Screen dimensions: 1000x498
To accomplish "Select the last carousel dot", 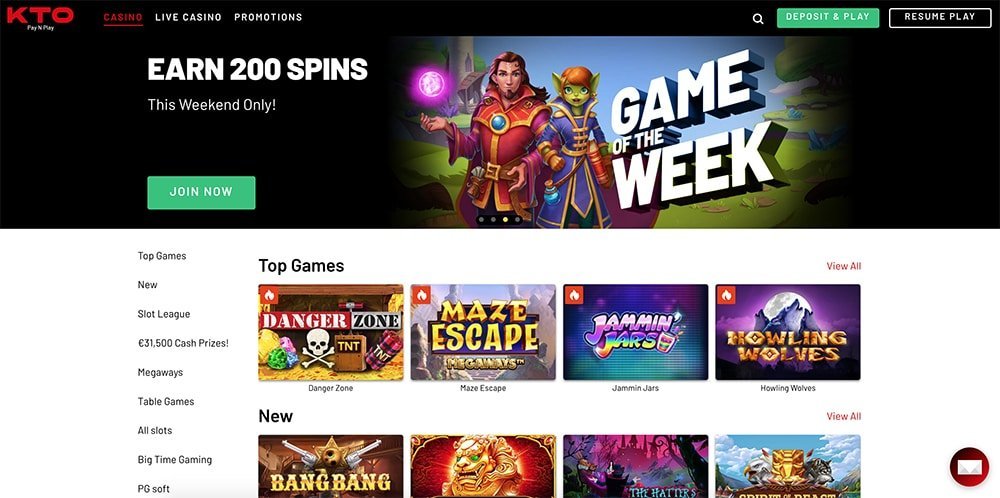I will [517, 219].
